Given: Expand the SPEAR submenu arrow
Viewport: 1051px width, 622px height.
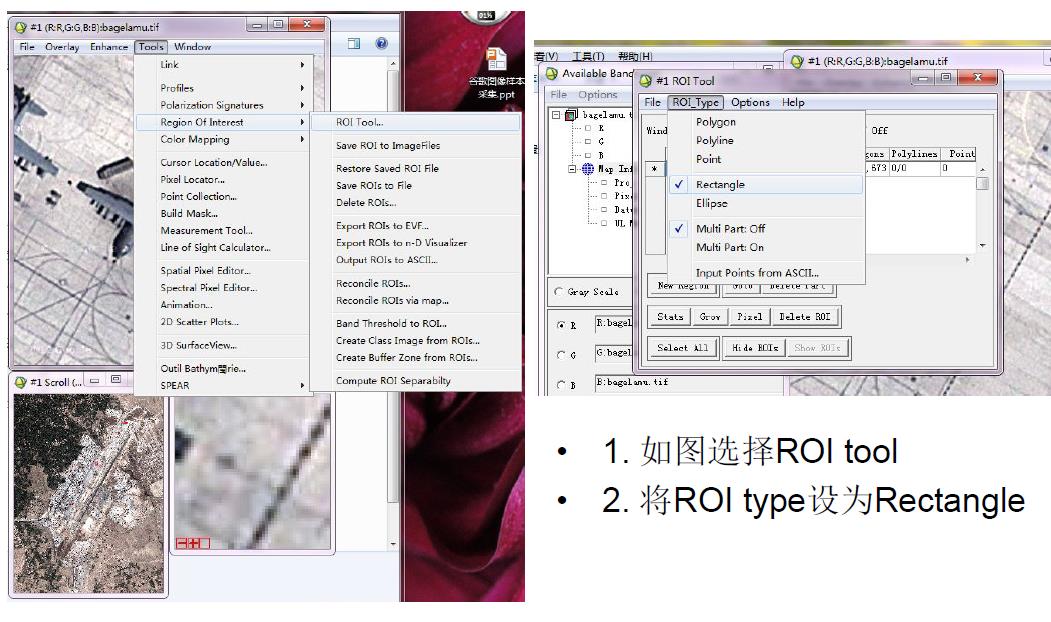Looking at the screenshot, I should click(302, 385).
